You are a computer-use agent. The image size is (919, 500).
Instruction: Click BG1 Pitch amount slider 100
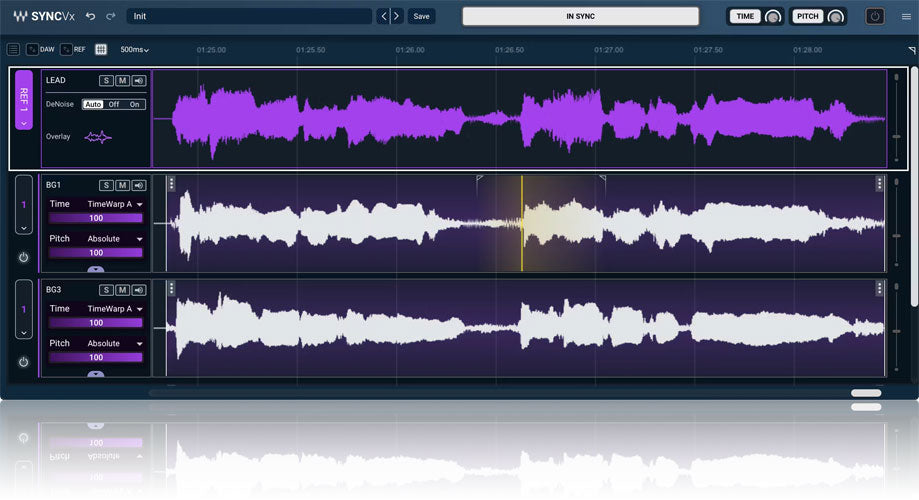point(96,253)
